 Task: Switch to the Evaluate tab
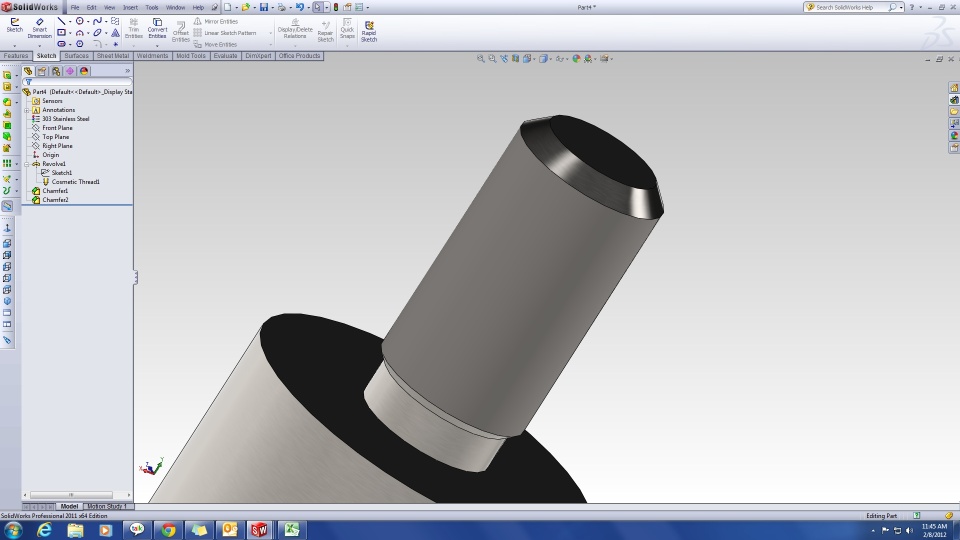coord(225,56)
